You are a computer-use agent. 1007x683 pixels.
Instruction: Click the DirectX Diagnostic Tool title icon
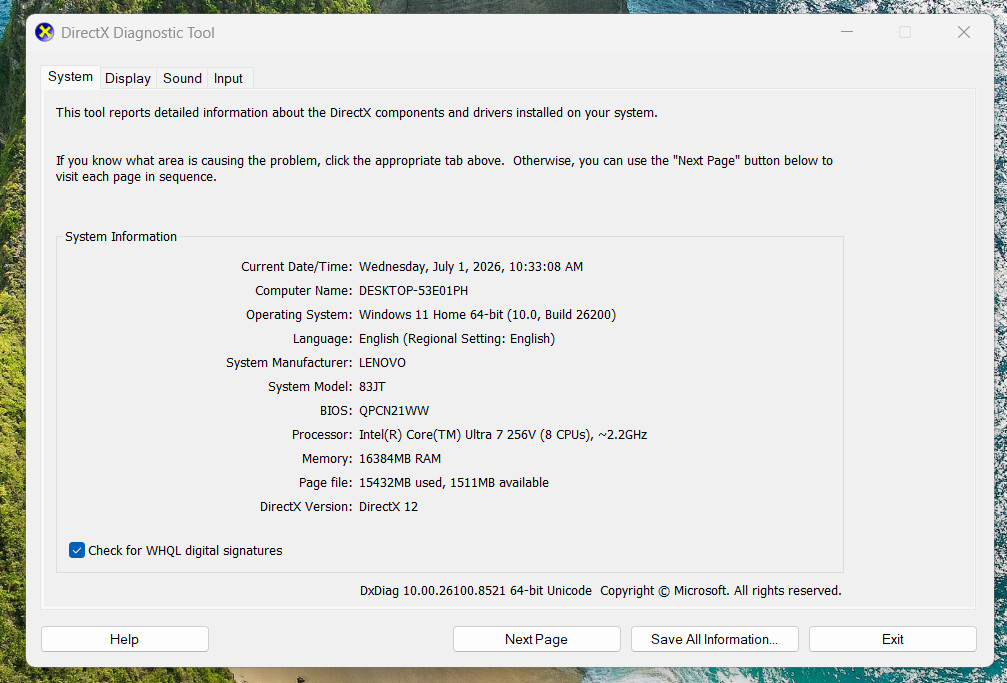point(44,32)
